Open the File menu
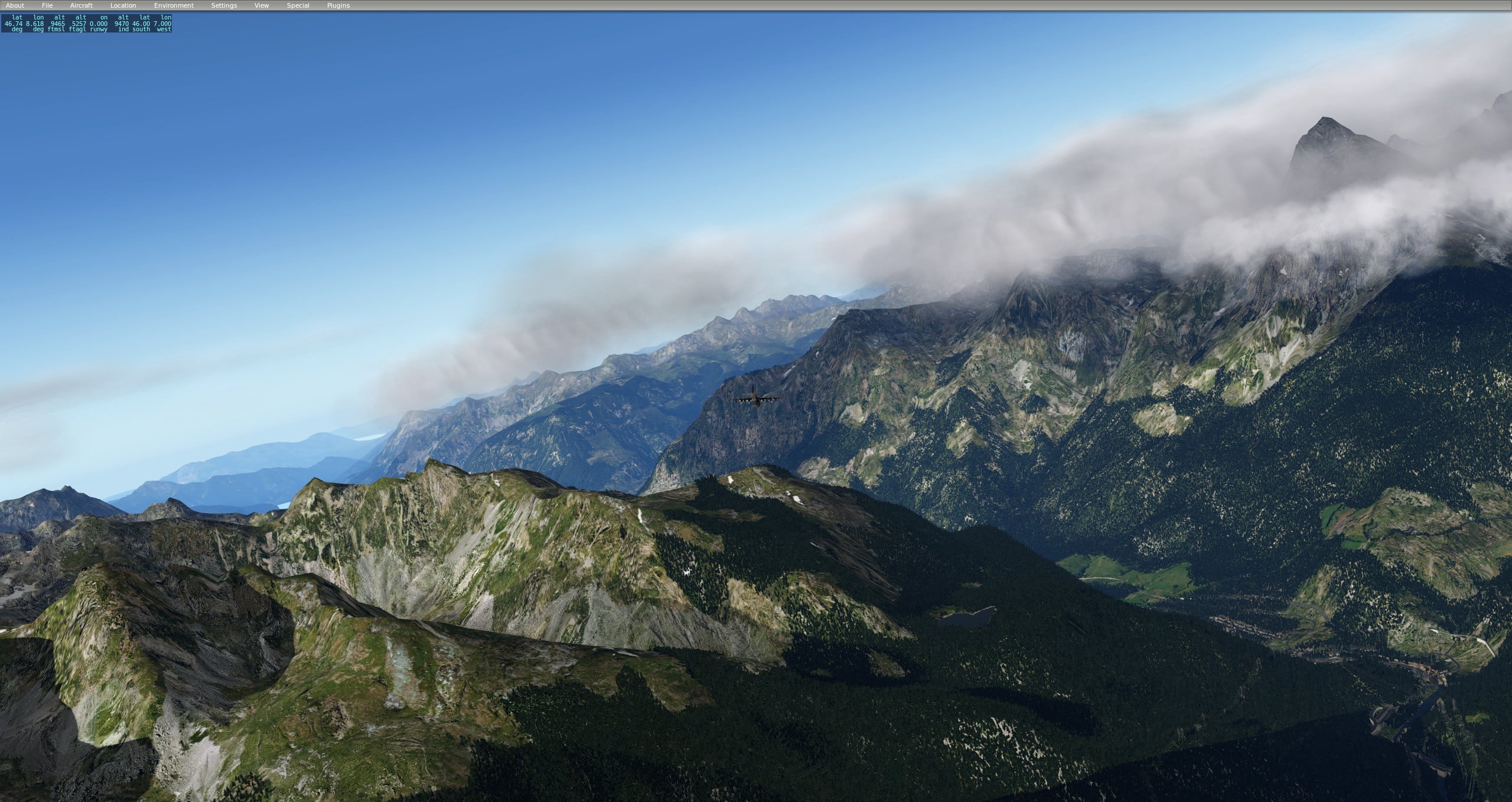Viewport: 1512px width, 802px height. click(47, 5)
